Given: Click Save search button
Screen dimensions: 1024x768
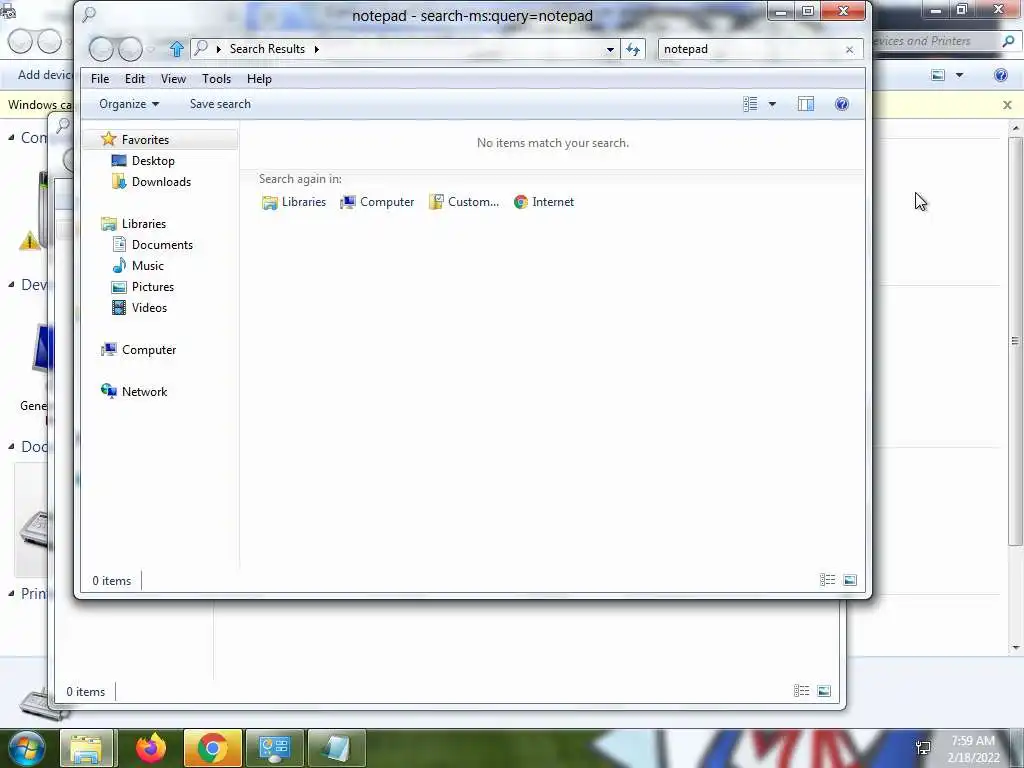Looking at the screenshot, I should point(220,104).
